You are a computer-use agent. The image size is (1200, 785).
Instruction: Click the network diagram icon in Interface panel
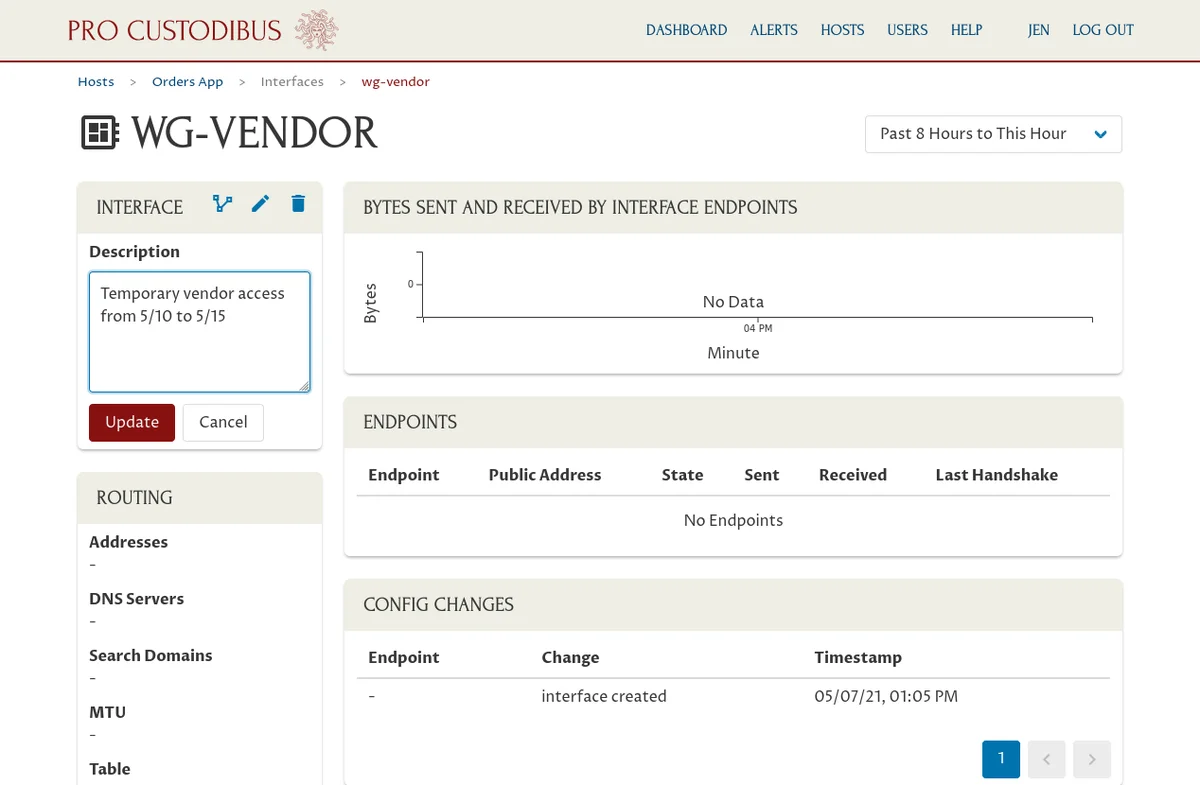tap(222, 204)
